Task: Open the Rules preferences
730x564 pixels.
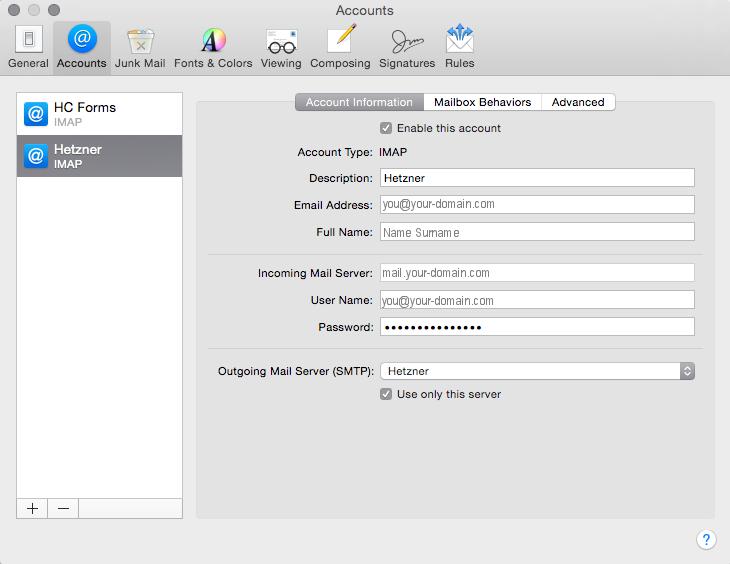Action: (460, 47)
